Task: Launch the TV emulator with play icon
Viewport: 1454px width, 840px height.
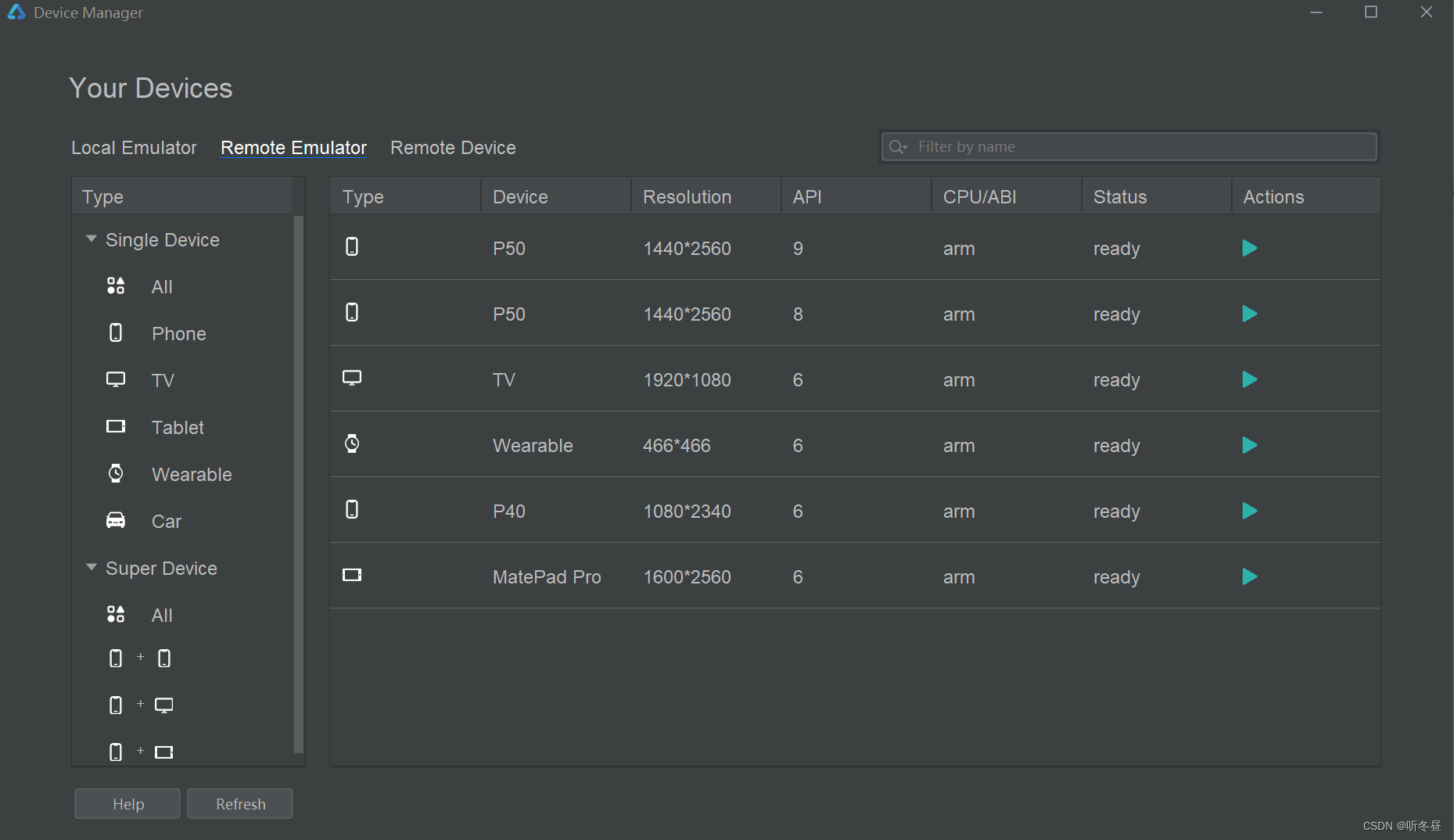Action: 1249,380
